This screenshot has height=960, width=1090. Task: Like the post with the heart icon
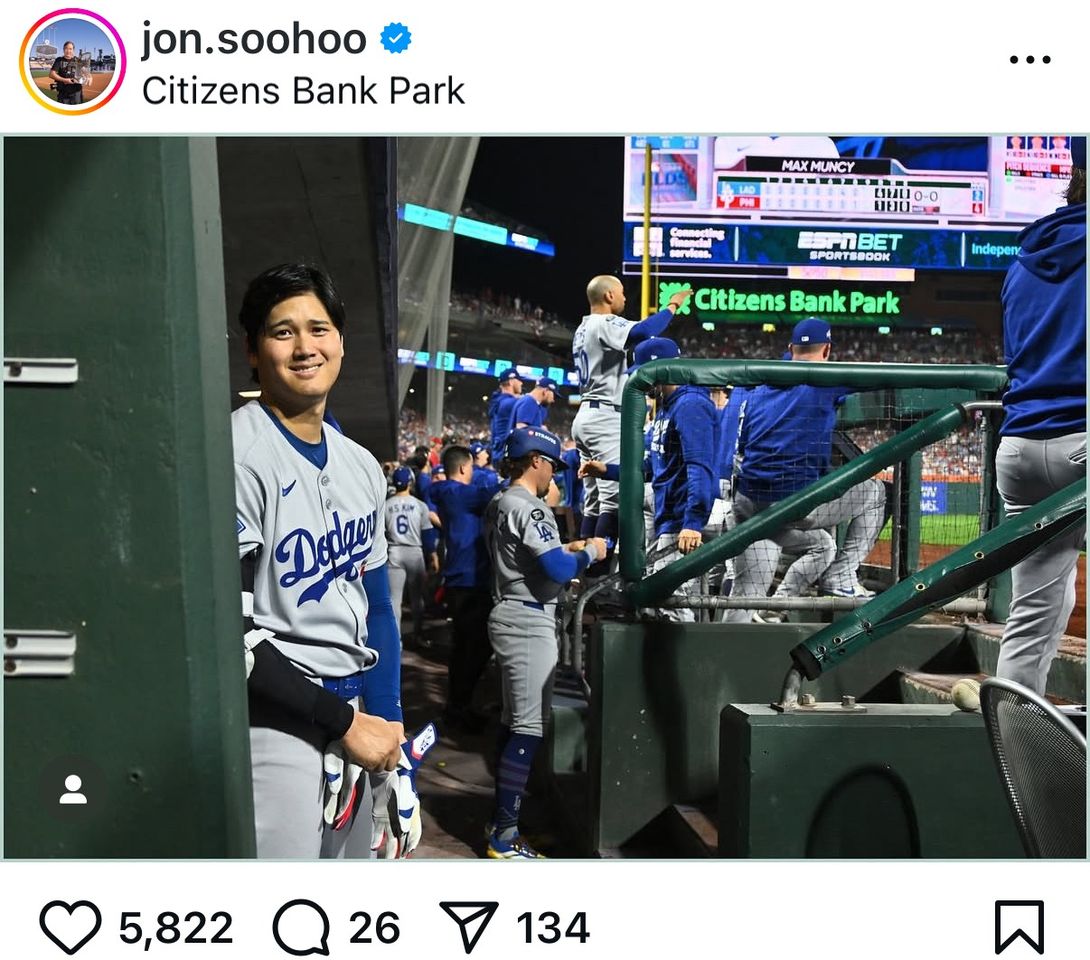tap(70, 927)
